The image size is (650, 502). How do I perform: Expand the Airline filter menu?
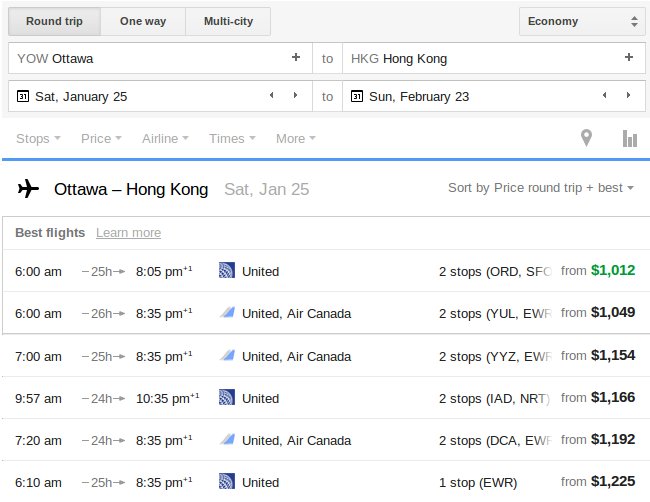[x=165, y=139]
